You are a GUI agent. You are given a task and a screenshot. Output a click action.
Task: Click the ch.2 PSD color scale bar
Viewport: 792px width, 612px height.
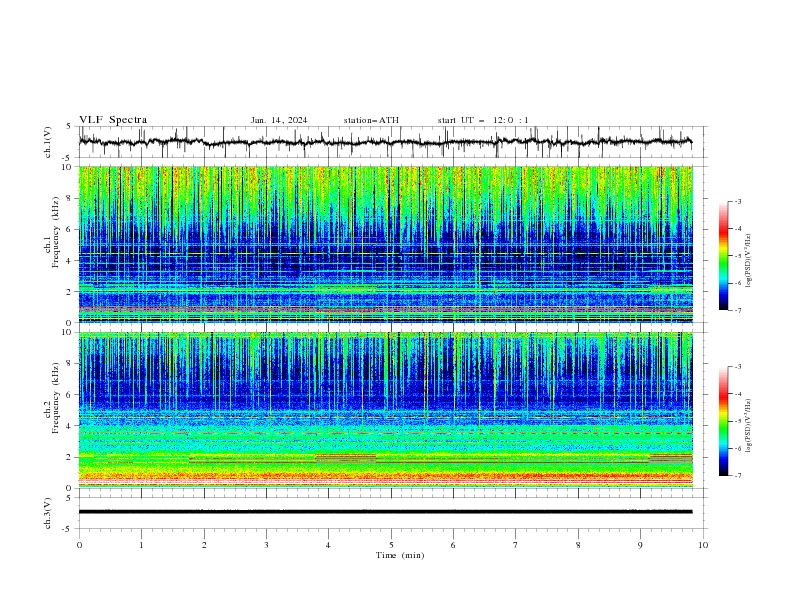click(x=723, y=421)
